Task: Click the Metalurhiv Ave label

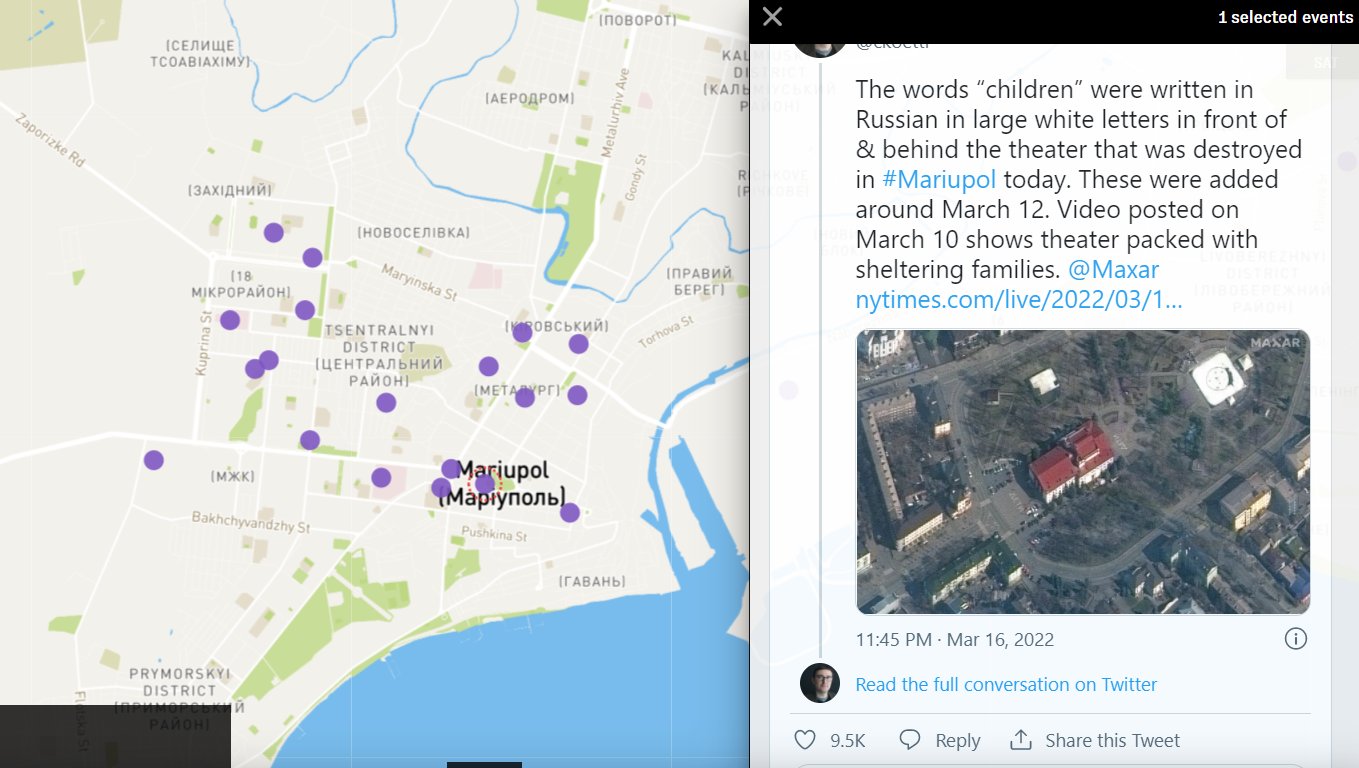Action: pyautogui.click(x=615, y=112)
